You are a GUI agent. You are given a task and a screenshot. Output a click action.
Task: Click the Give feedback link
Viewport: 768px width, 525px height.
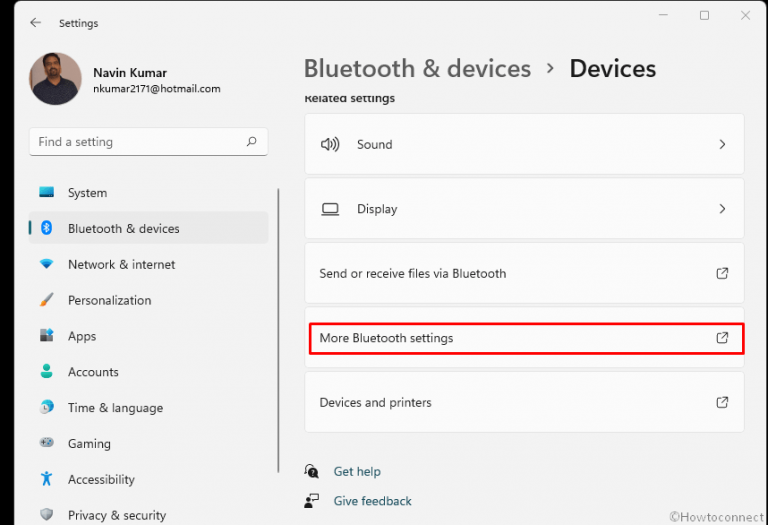pyautogui.click(x=372, y=501)
